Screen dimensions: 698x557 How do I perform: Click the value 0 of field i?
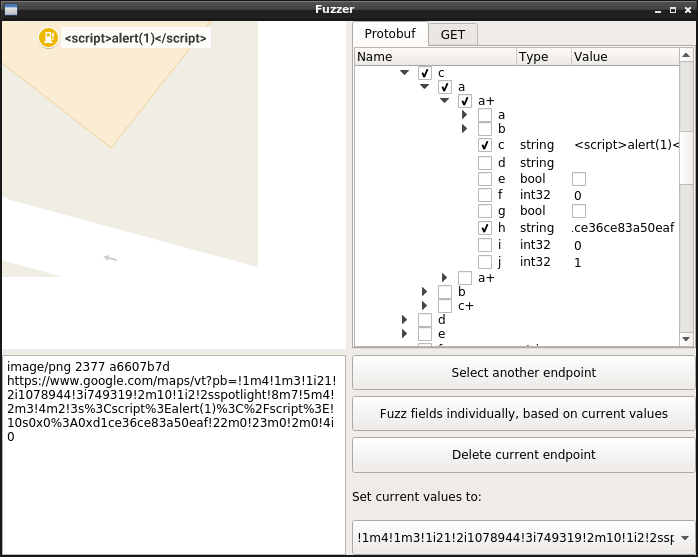(x=577, y=246)
